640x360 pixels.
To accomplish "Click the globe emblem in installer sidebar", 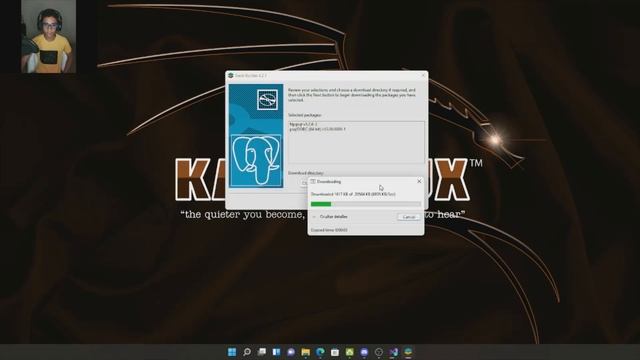I will coord(267,99).
